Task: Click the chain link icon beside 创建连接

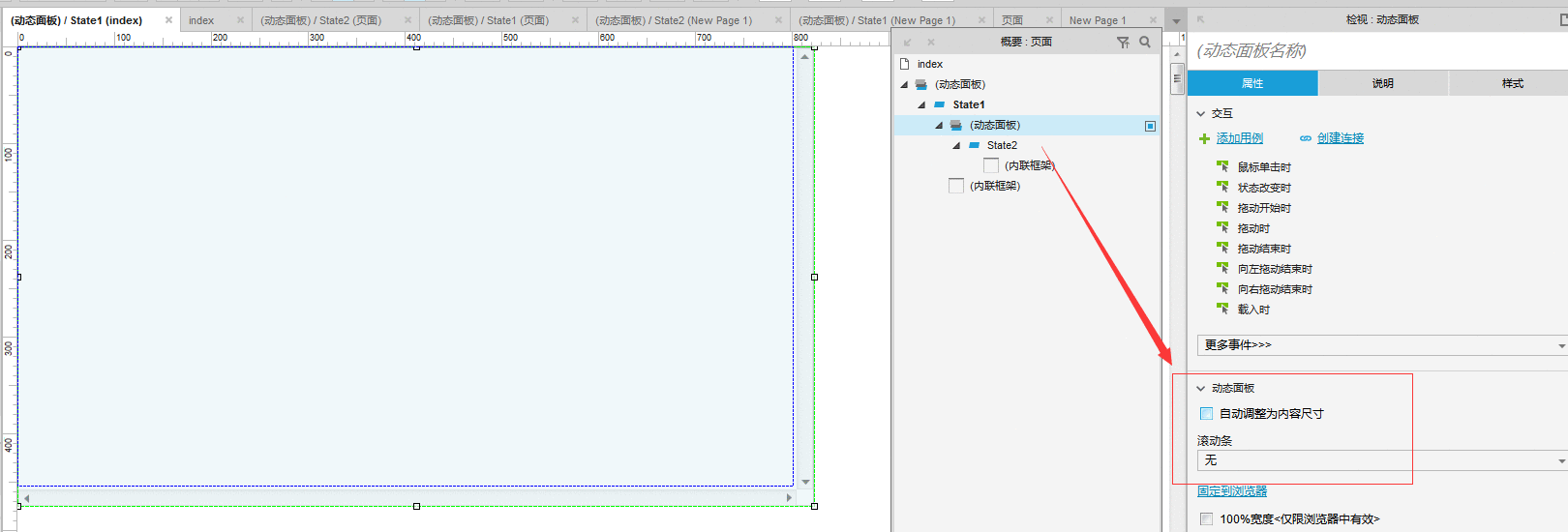Action: click(1306, 138)
